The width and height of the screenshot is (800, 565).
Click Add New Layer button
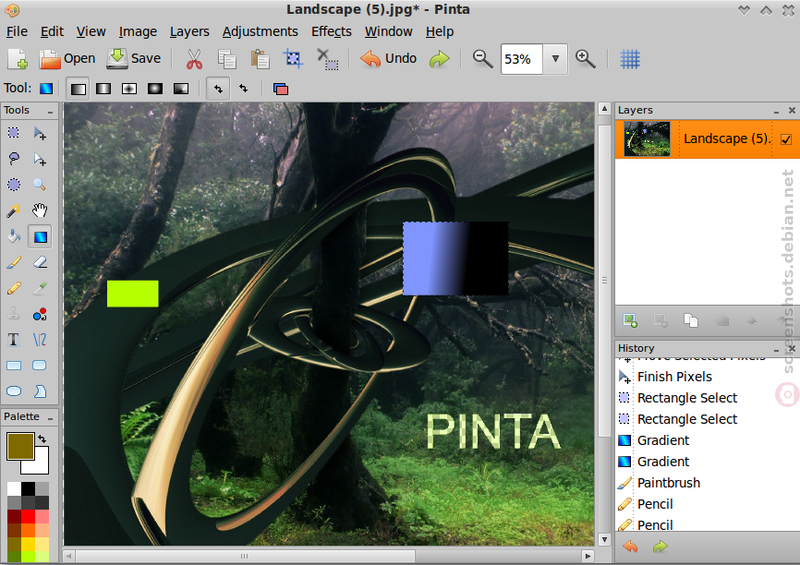631,321
